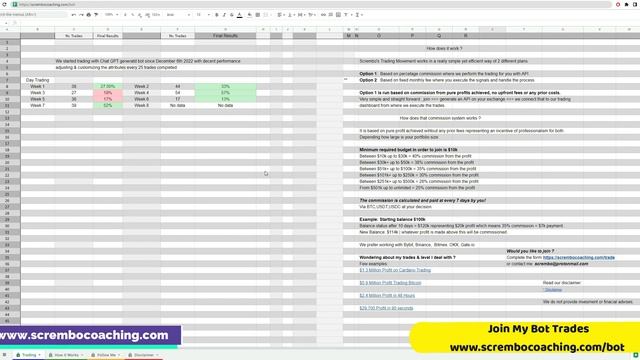The image size is (640, 360).
Task: Open '$0.5 Million Profit Trading Bitcoin' link
Action: pos(390,283)
